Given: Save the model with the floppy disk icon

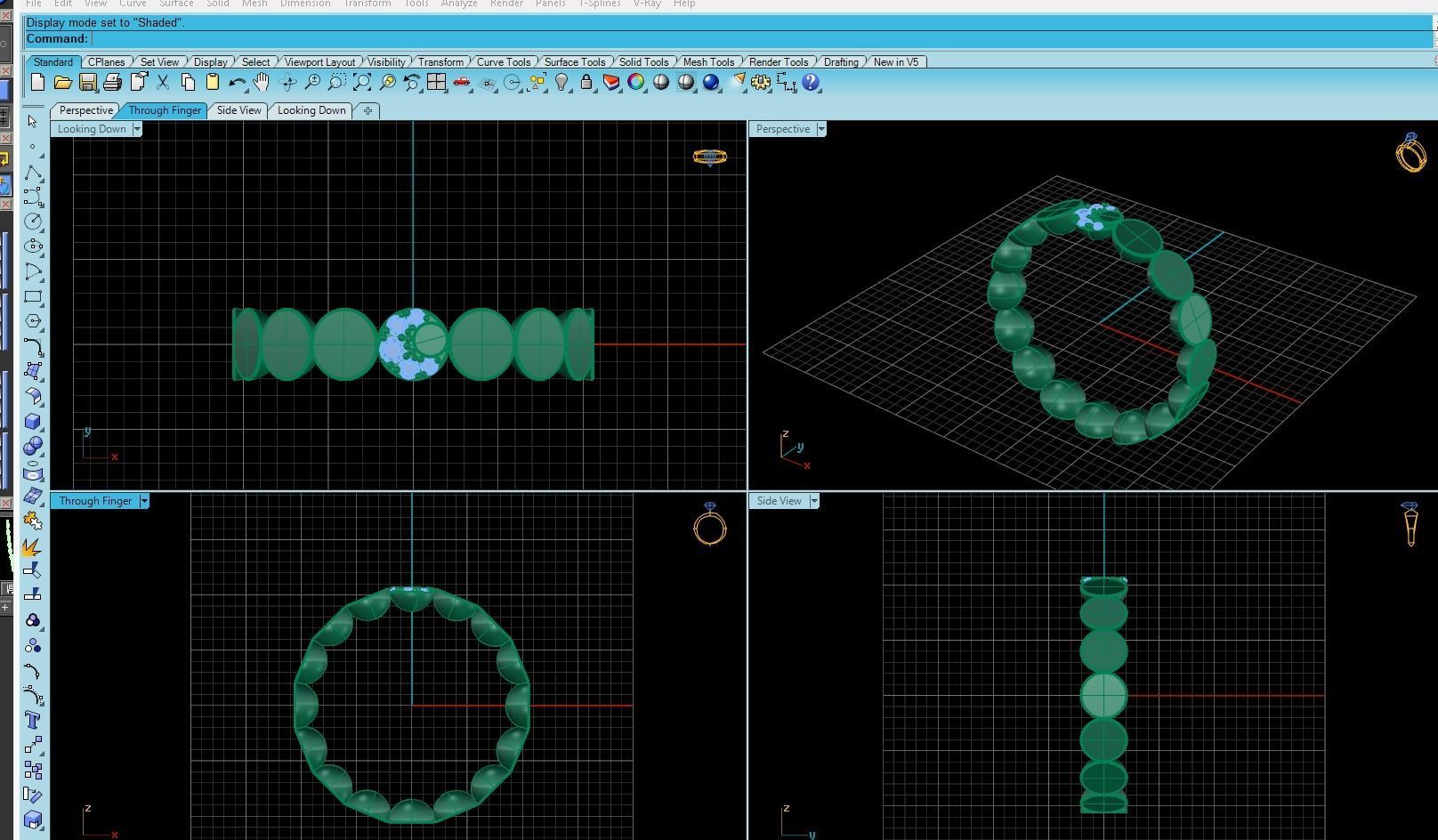Looking at the screenshot, I should [87, 83].
